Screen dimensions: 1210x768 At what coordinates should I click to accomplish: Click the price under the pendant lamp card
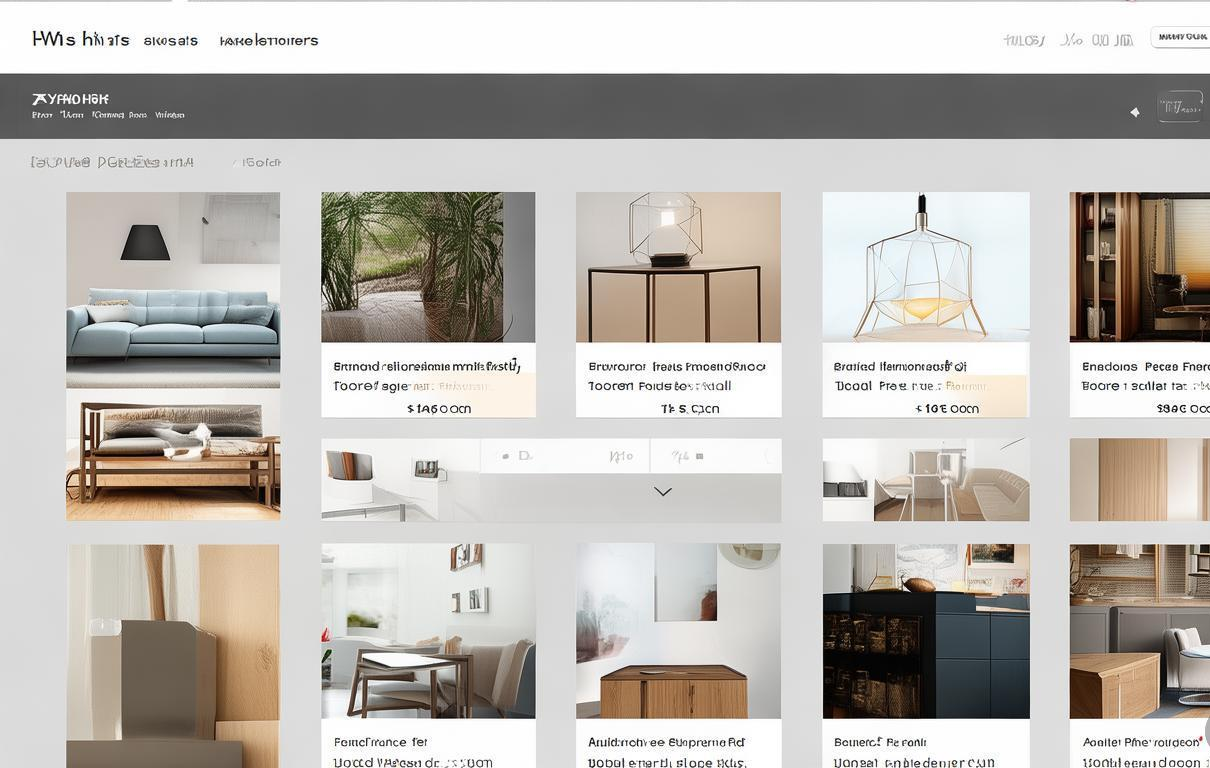click(947, 408)
